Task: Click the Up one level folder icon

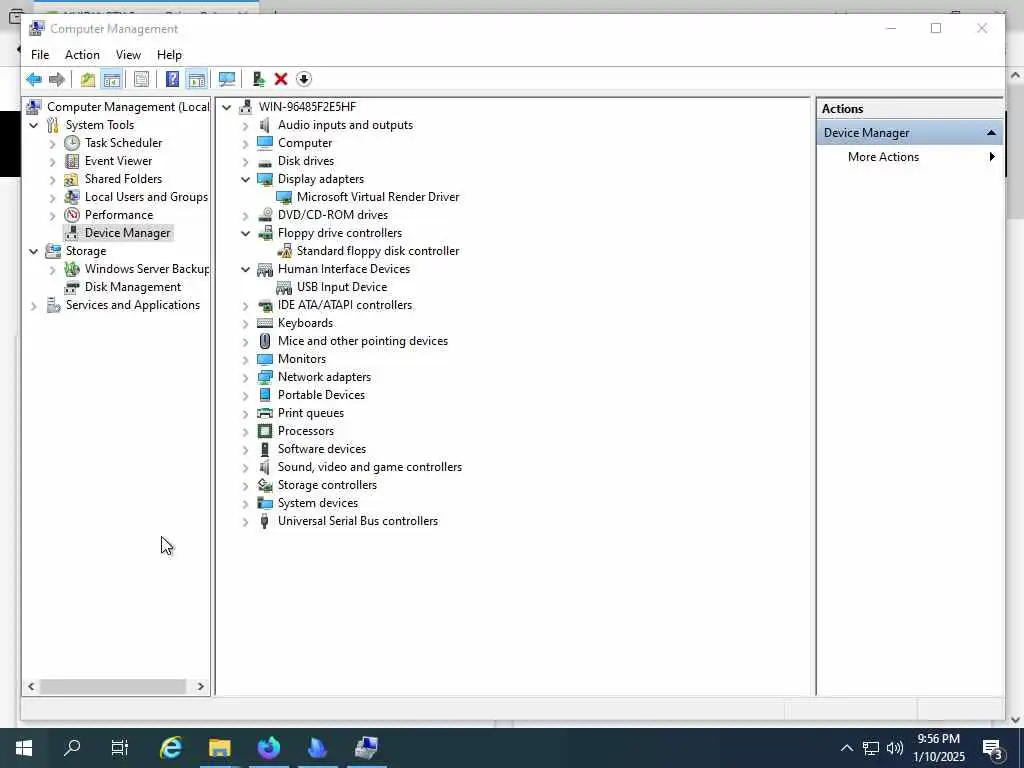Action: tap(88, 80)
